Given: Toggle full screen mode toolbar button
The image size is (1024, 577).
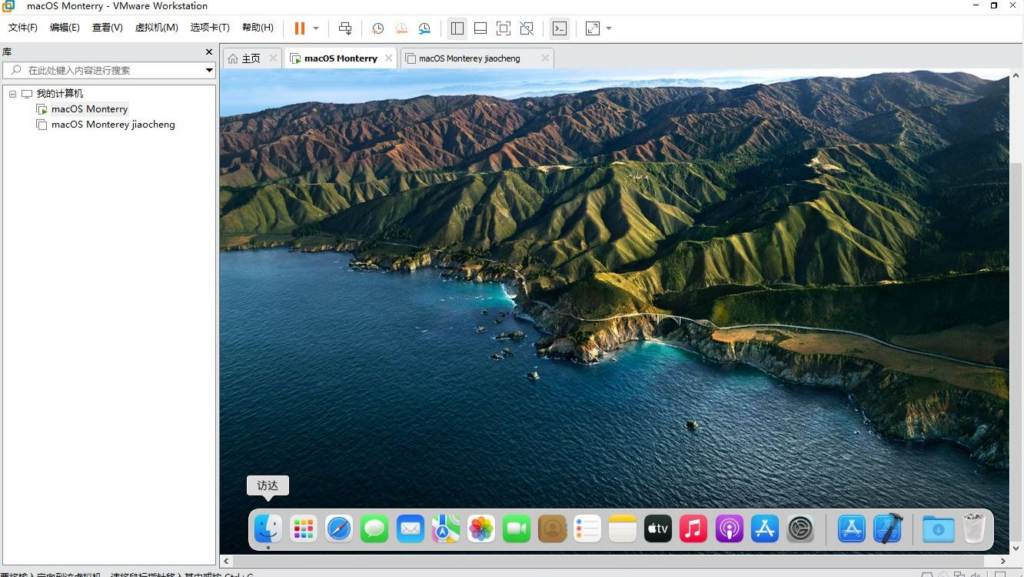Looking at the screenshot, I should (503, 28).
